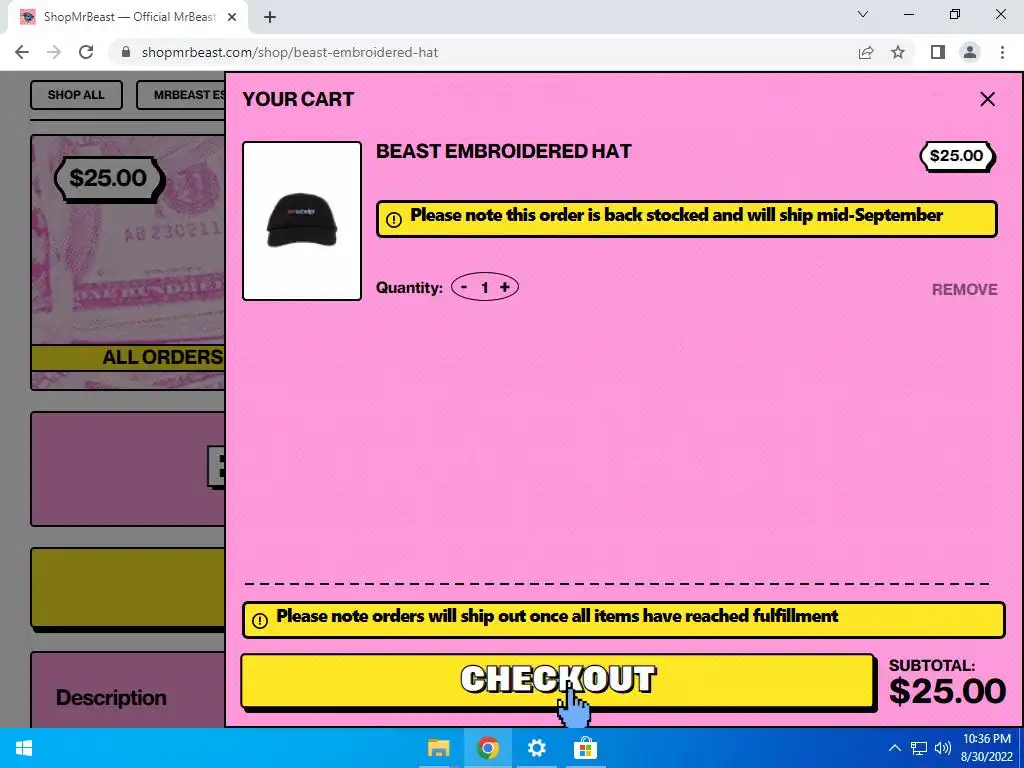
Task: Open Microsoft Store from the taskbar
Action: pos(585,748)
